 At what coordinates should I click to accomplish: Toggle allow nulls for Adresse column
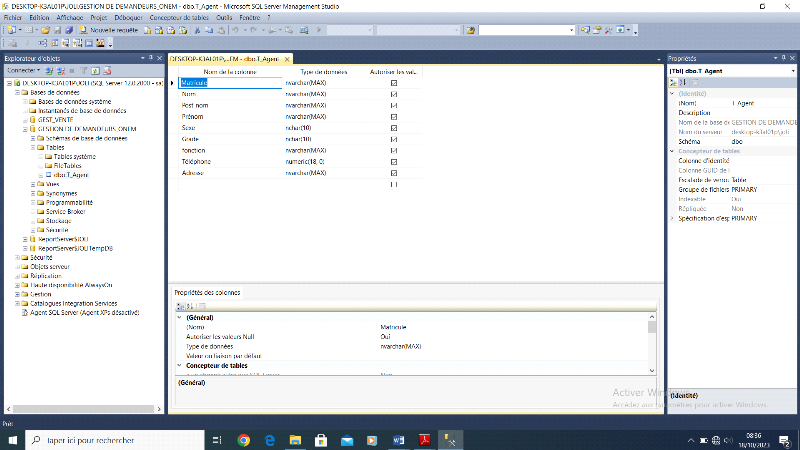(394, 173)
